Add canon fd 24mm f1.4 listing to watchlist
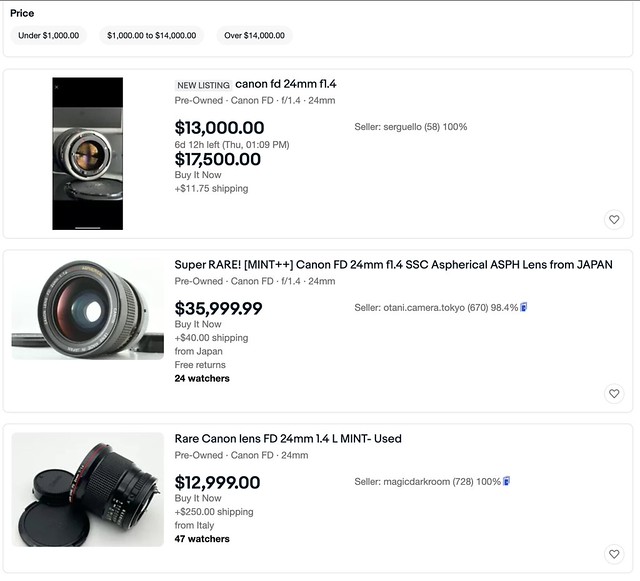Screen dimensions: 640x581 (x=614, y=220)
